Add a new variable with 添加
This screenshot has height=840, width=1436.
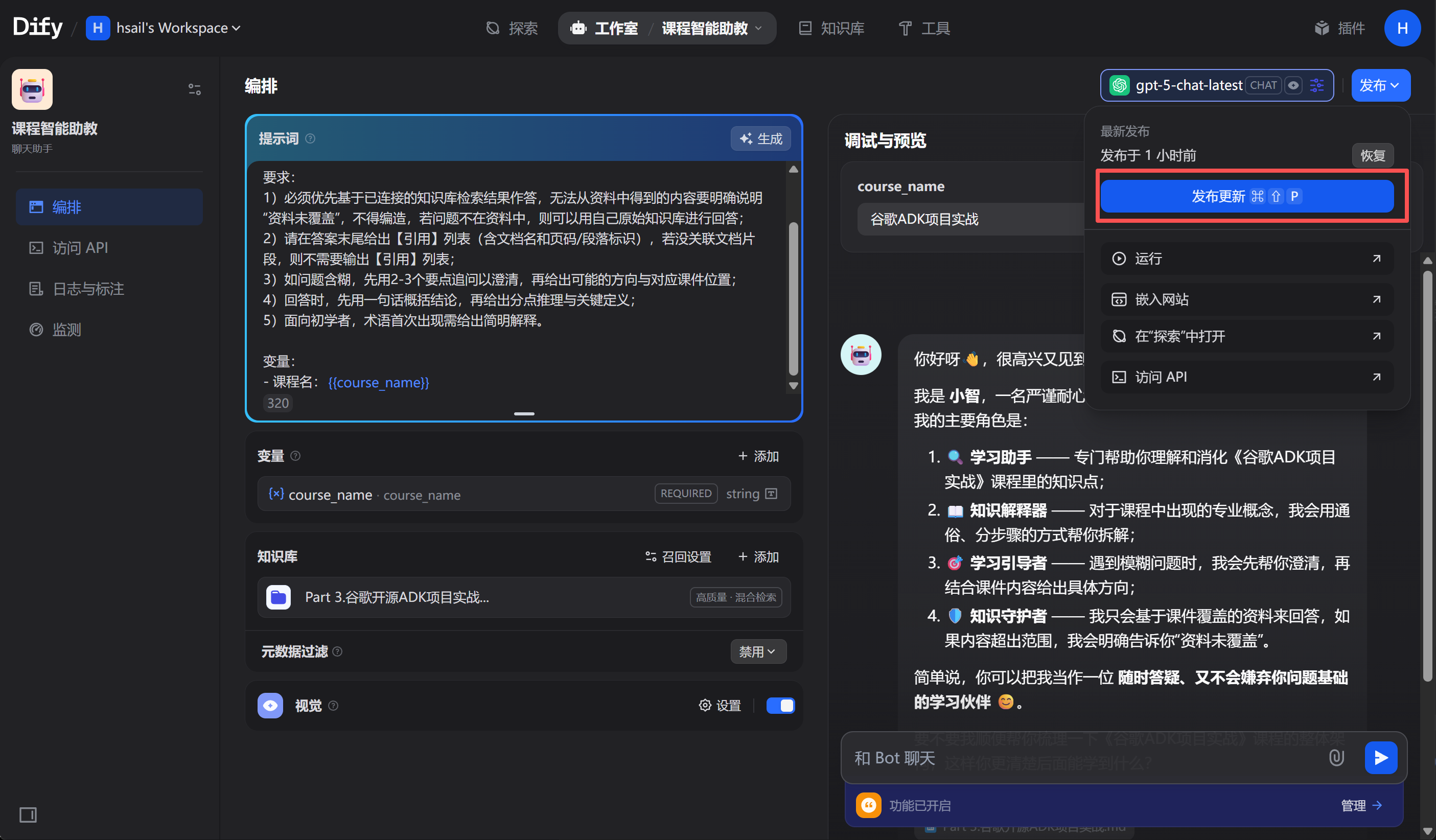pyautogui.click(x=758, y=456)
